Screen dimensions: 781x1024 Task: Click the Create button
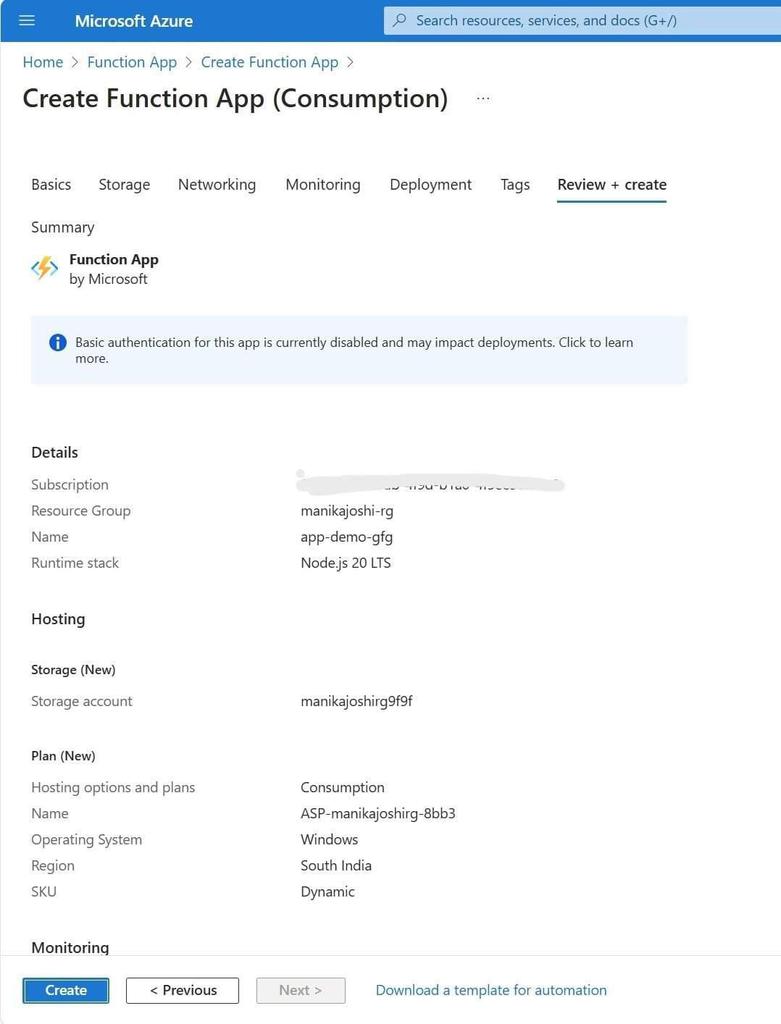click(66, 990)
